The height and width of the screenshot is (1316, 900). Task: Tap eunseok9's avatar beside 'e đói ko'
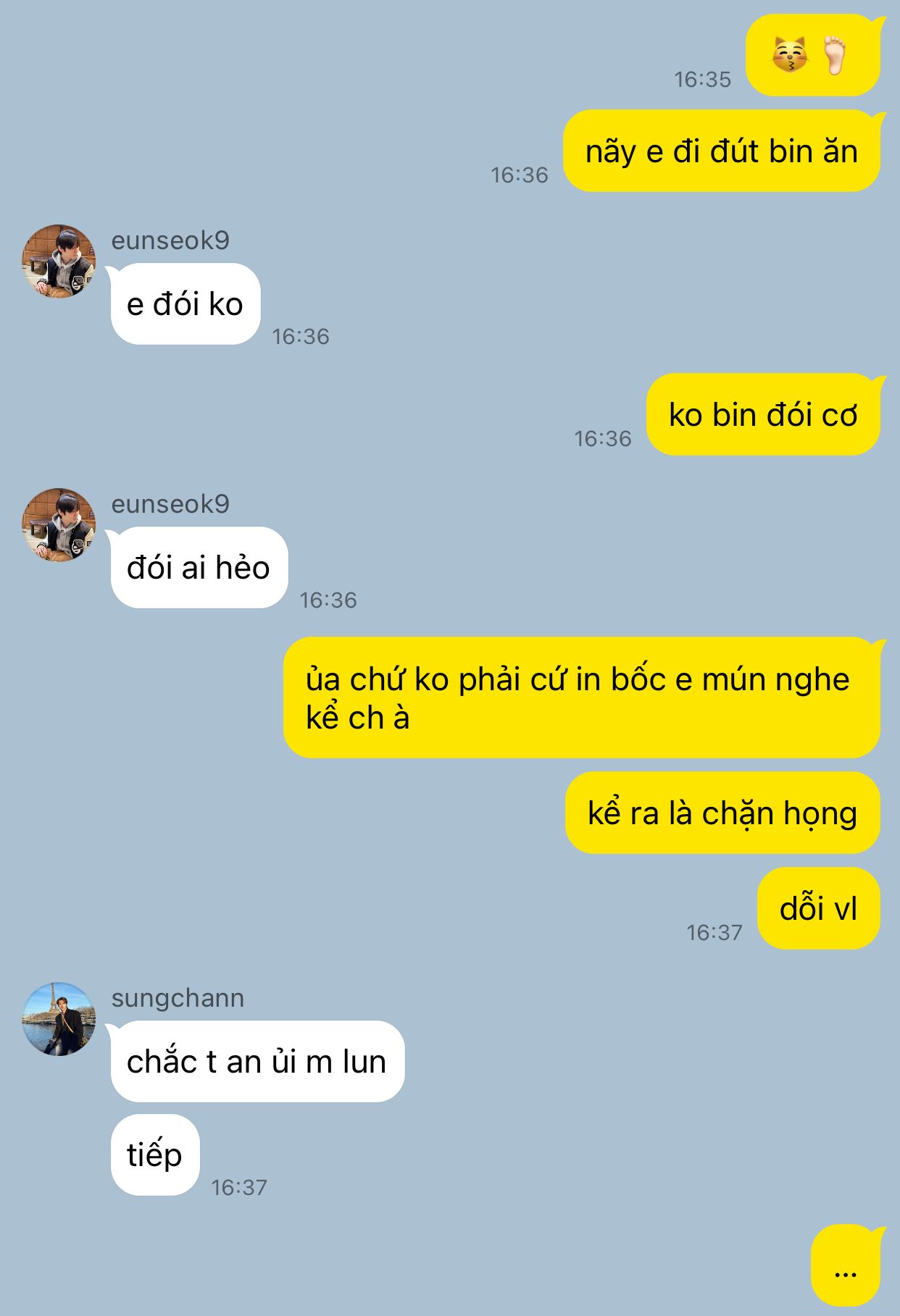(59, 261)
